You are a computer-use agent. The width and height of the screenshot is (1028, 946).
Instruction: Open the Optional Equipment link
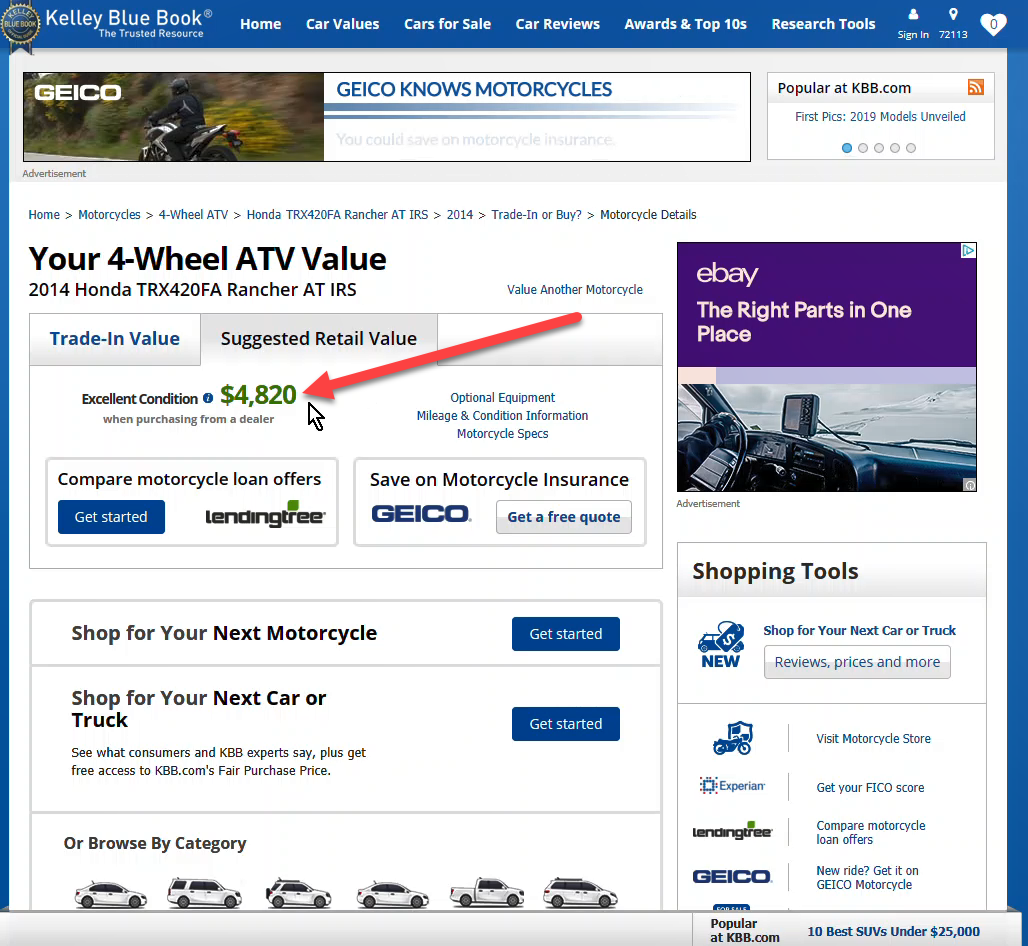coord(502,398)
